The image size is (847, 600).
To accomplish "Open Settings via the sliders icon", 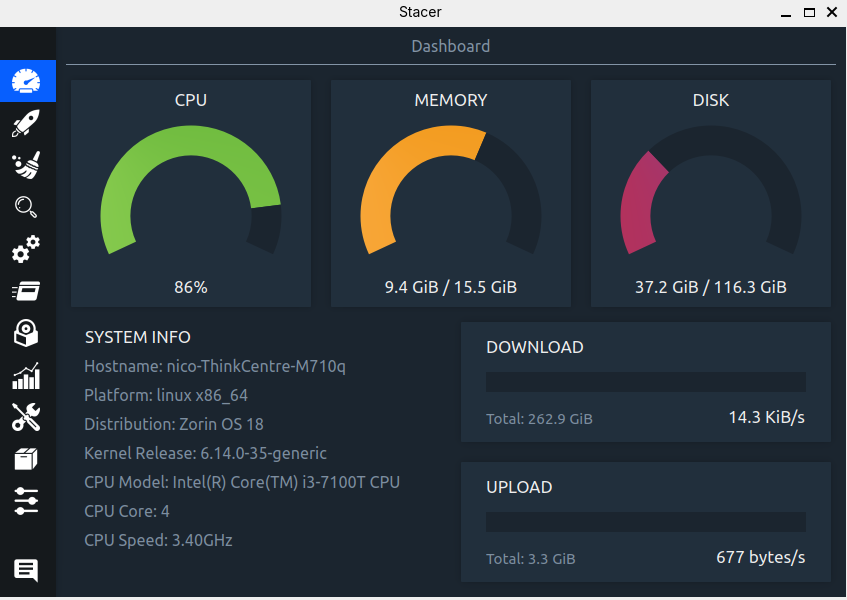I will pos(27,501).
